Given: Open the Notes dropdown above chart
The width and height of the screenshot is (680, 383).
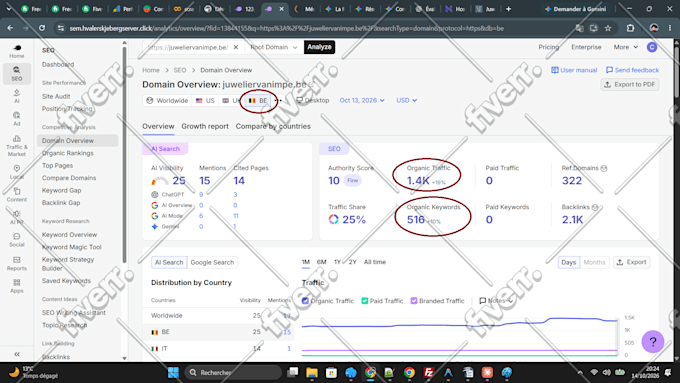Looking at the screenshot, I should (496, 301).
